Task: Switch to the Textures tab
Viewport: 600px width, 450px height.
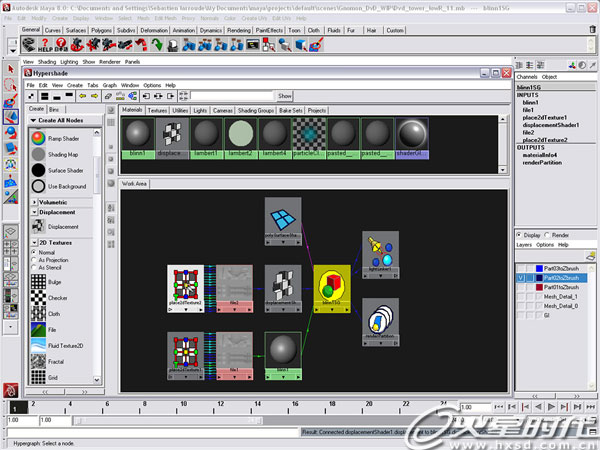Action: [x=157, y=110]
